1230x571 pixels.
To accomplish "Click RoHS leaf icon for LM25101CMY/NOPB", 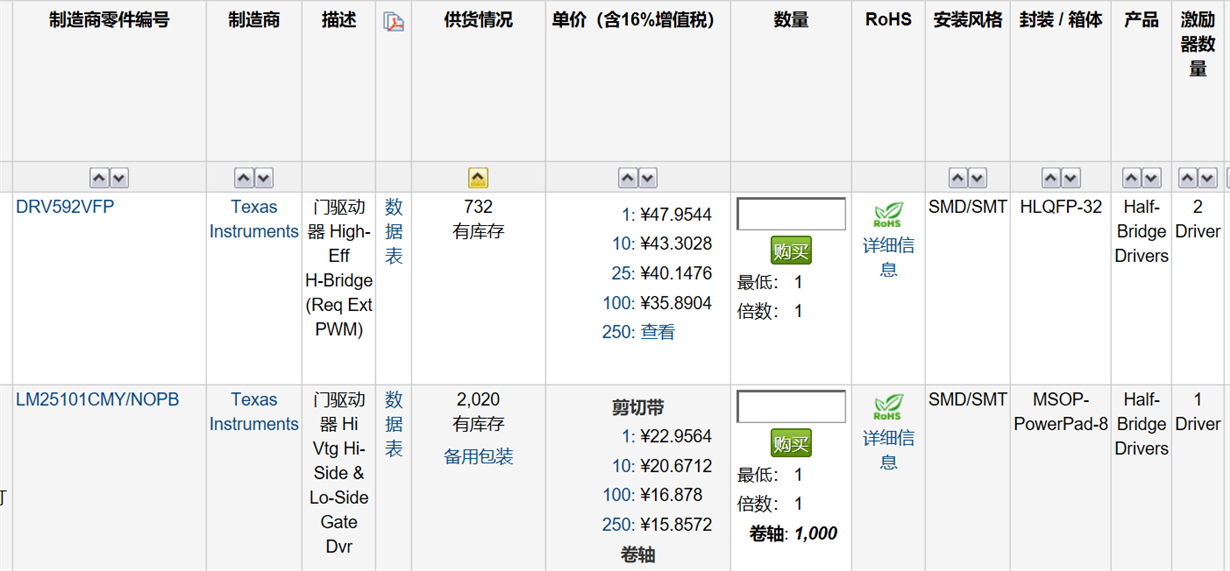I will click(888, 408).
